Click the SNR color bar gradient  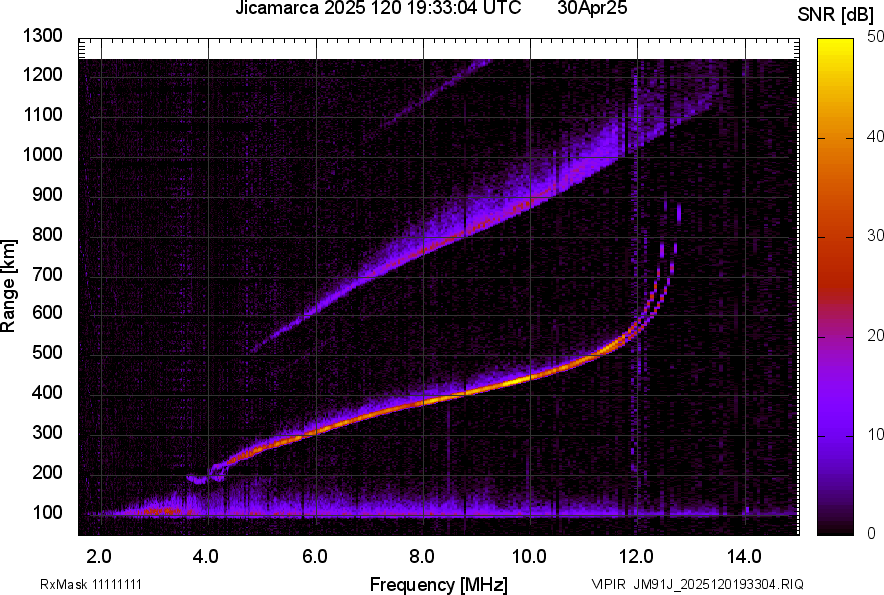(836, 287)
